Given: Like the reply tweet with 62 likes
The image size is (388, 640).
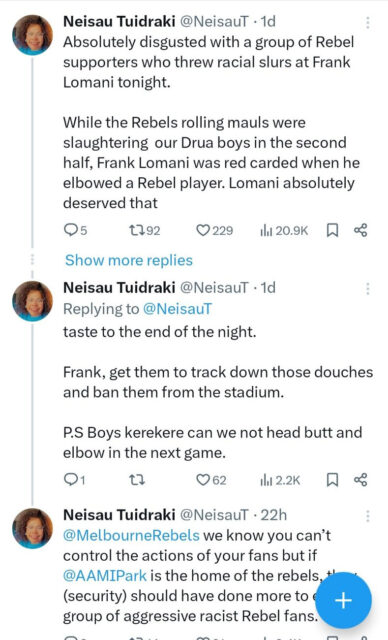Looking at the screenshot, I should point(211,480).
